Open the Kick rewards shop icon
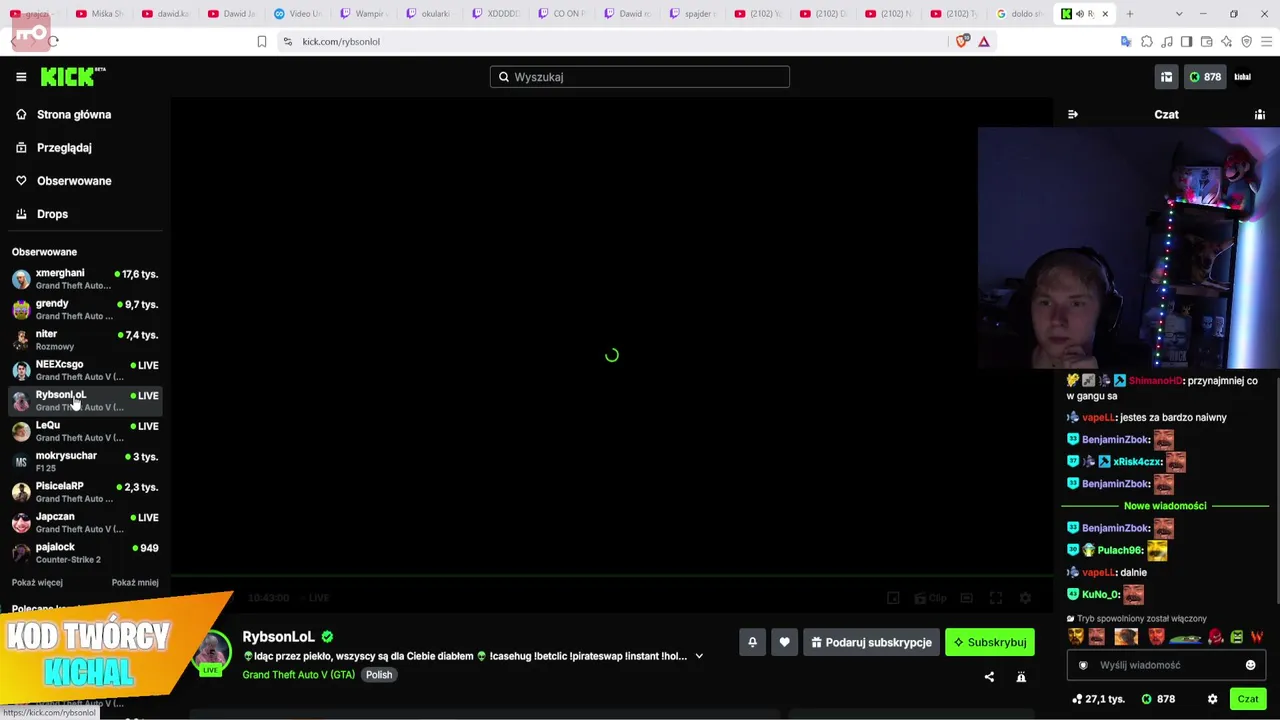 [1166, 77]
